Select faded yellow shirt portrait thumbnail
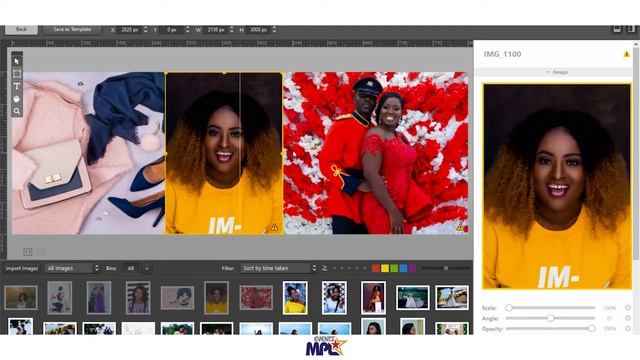Screen dimensions: 640x360 click(216, 298)
